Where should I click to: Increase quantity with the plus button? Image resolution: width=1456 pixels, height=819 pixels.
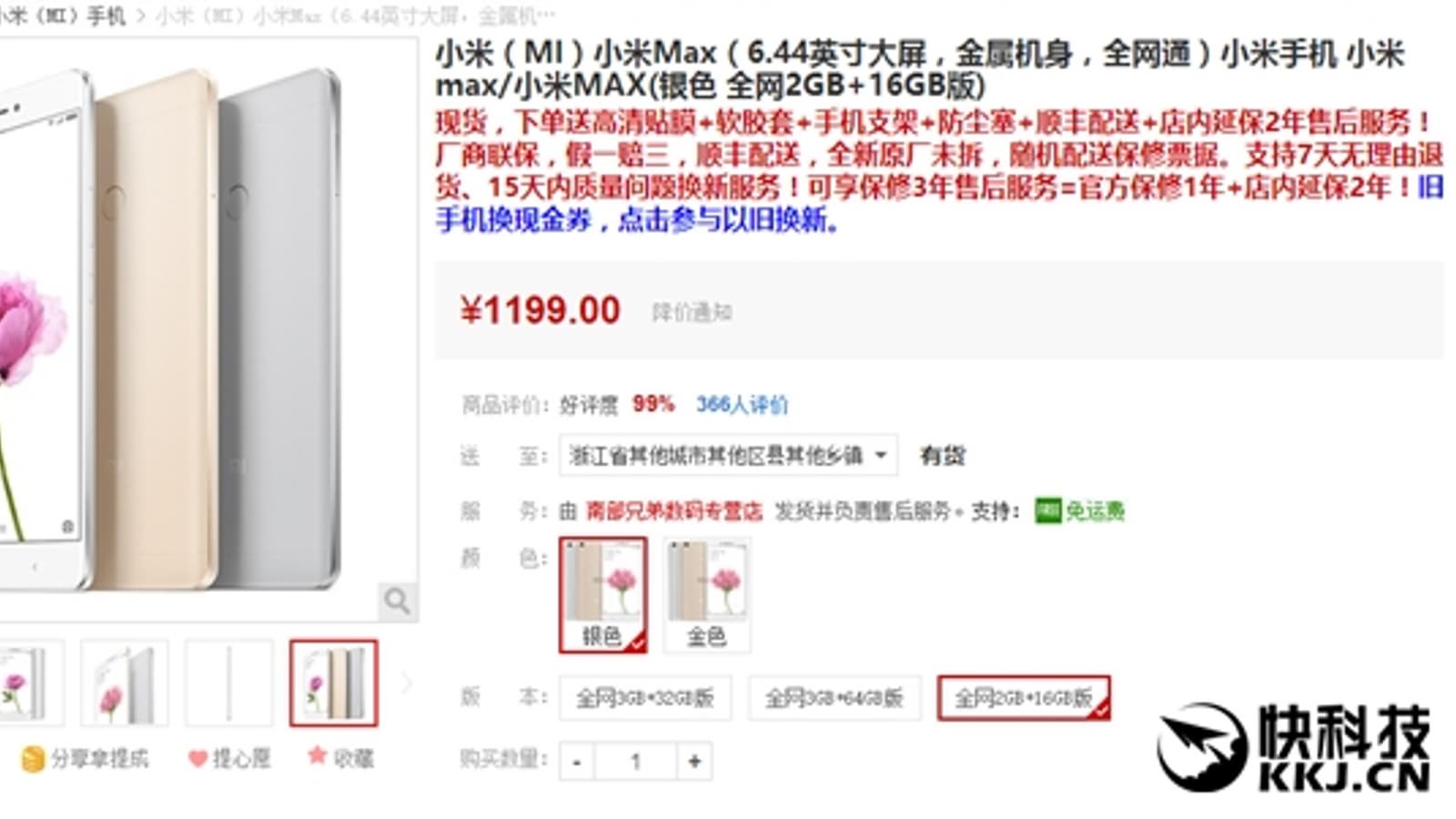click(694, 762)
